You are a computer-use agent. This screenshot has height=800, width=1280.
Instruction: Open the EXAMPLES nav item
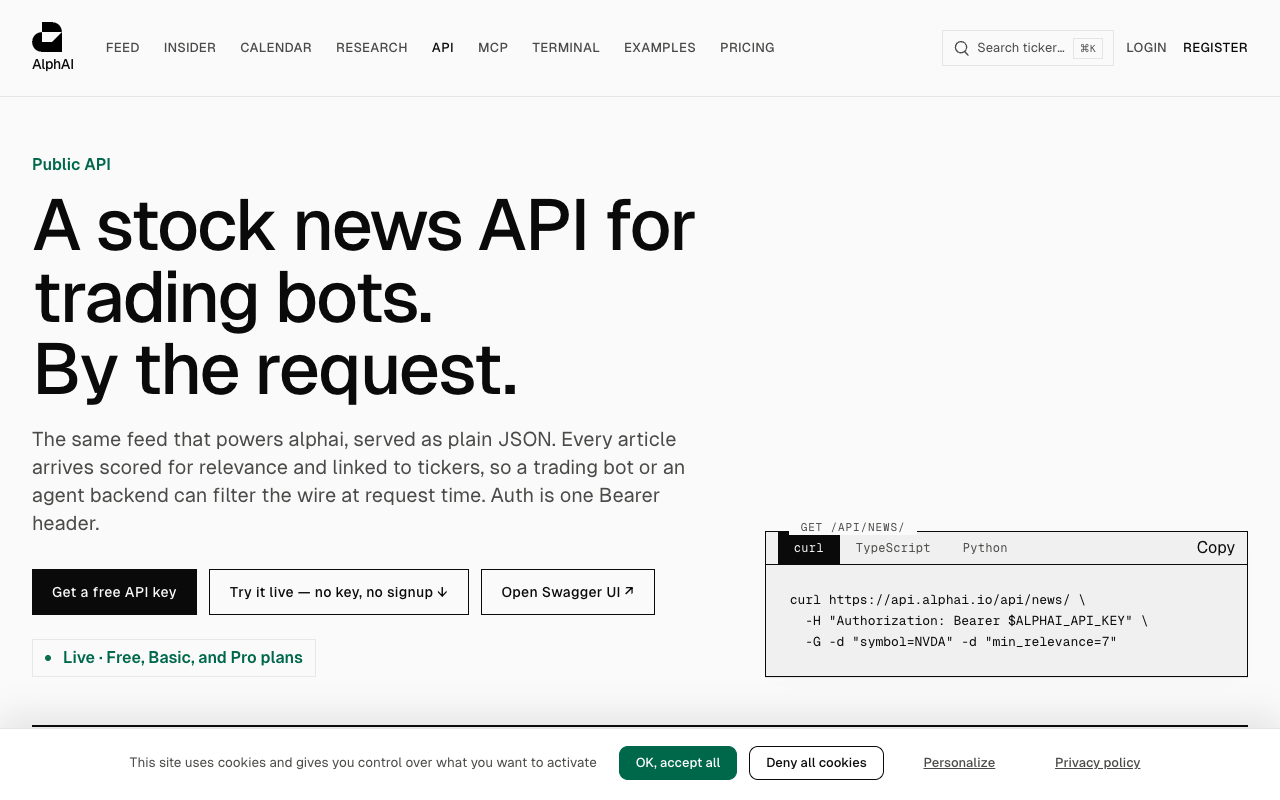[660, 48]
